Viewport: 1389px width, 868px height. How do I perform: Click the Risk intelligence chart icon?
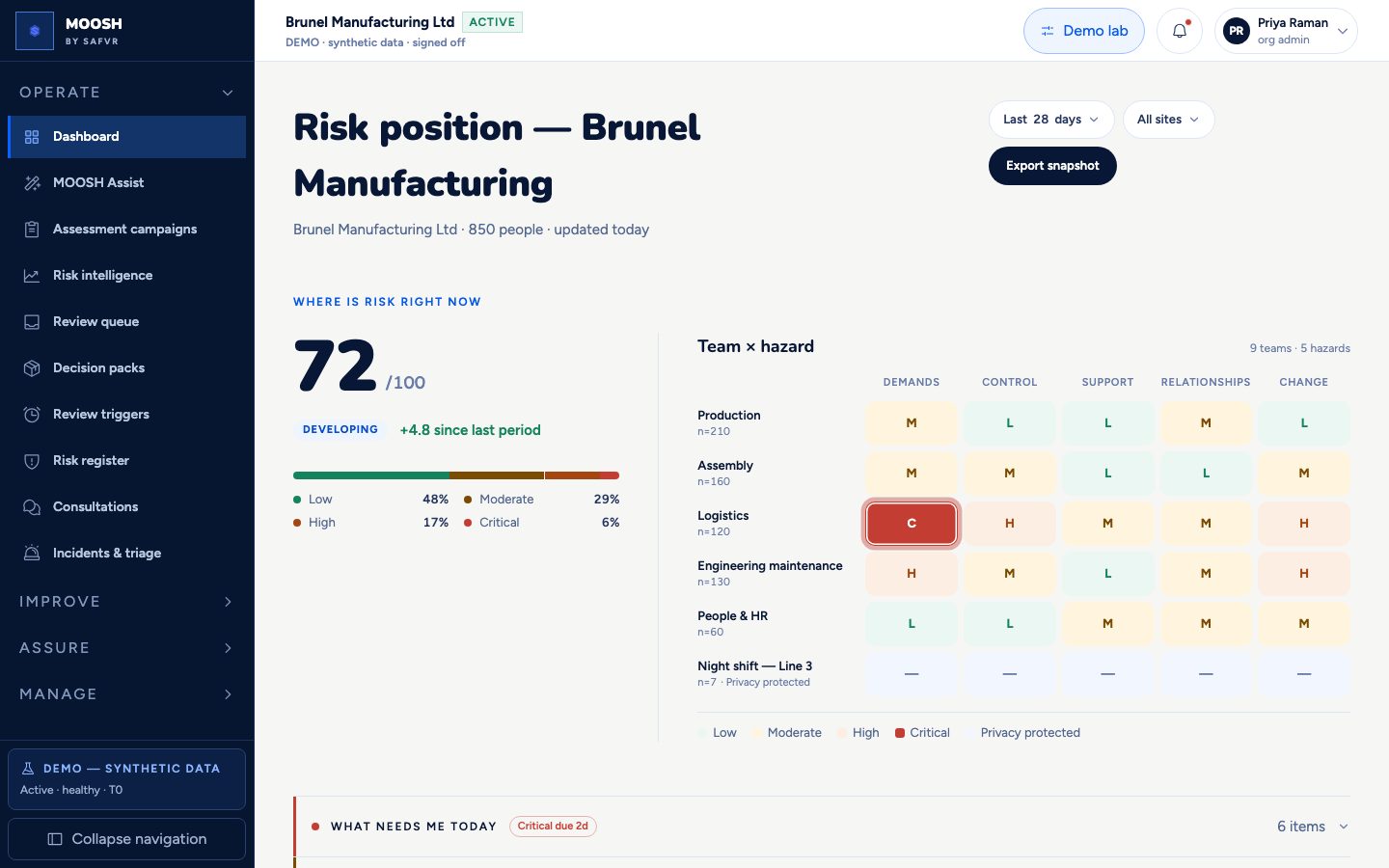coord(32,276)
